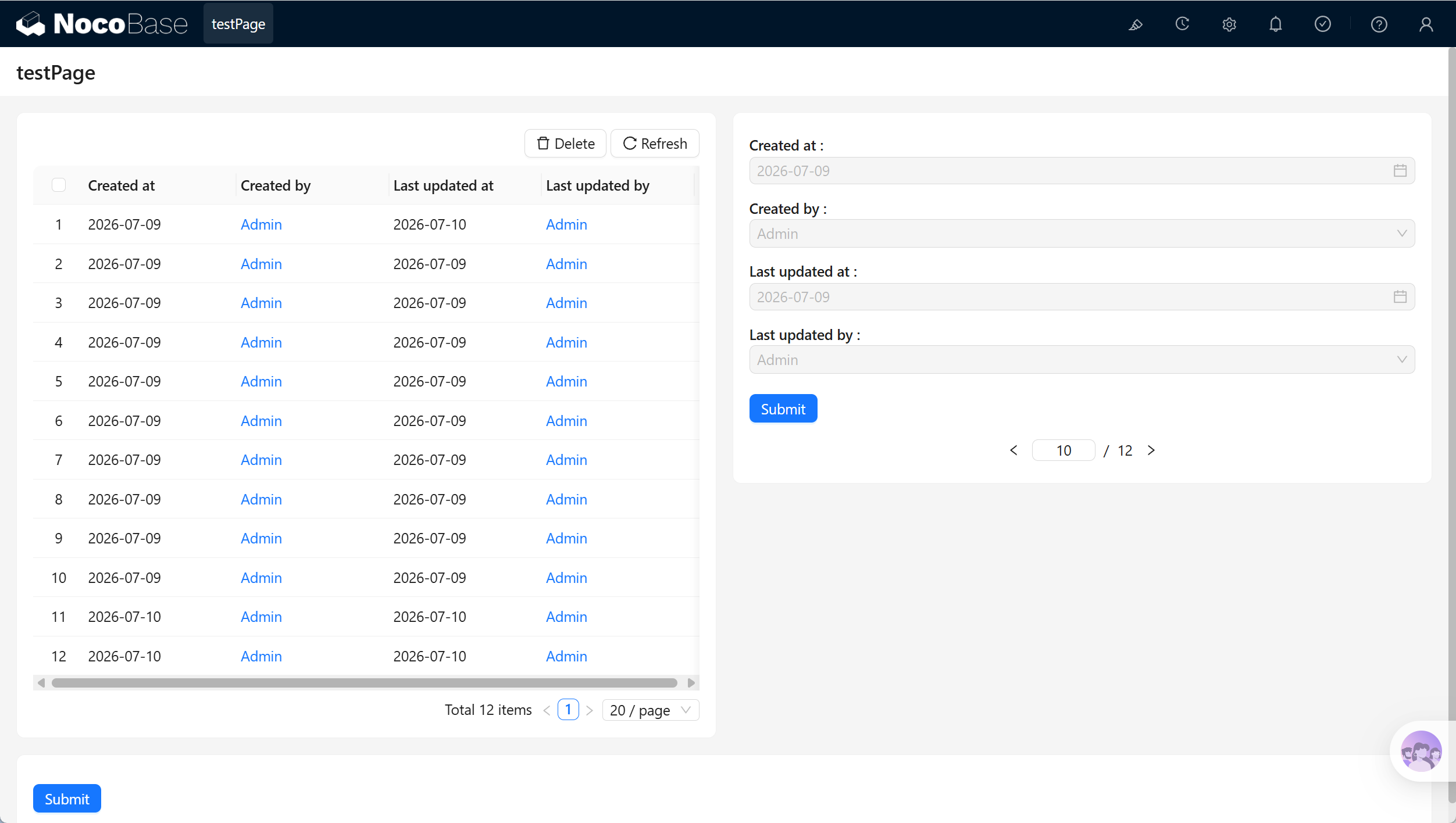Image resolution: width=1456 pixels, height=823 pixels.
Task: Open the notifications bell
Action: pos(1276,24)
